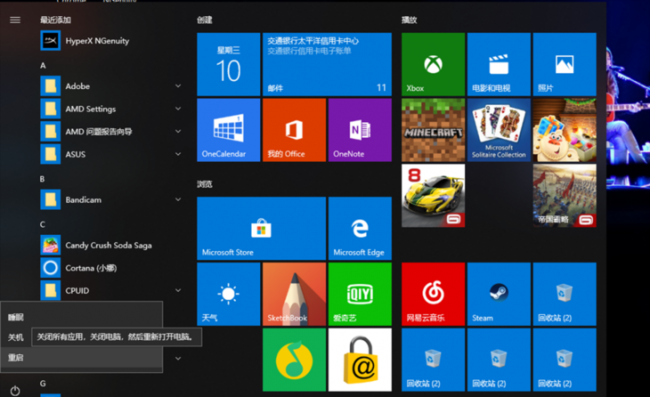650x397 pixels.
Task: Open the 回收站 (2) tile below 网易云音乐
Action: click(x=433, y=360)
